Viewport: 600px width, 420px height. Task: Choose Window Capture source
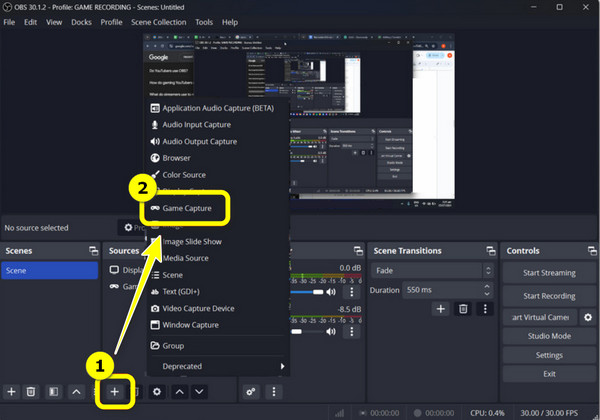pos(217,325)
